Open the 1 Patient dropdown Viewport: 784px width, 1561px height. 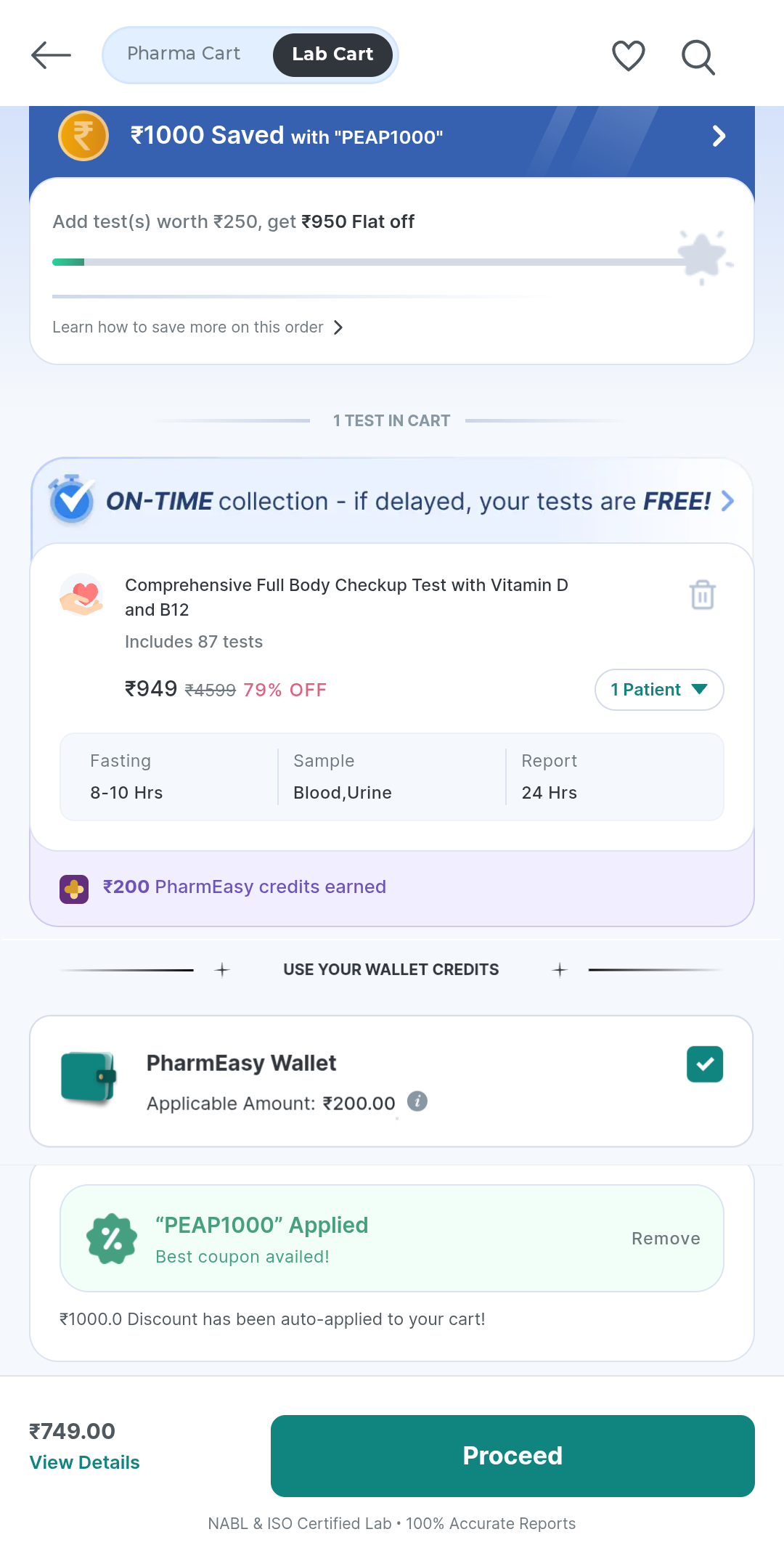(658, 690)
